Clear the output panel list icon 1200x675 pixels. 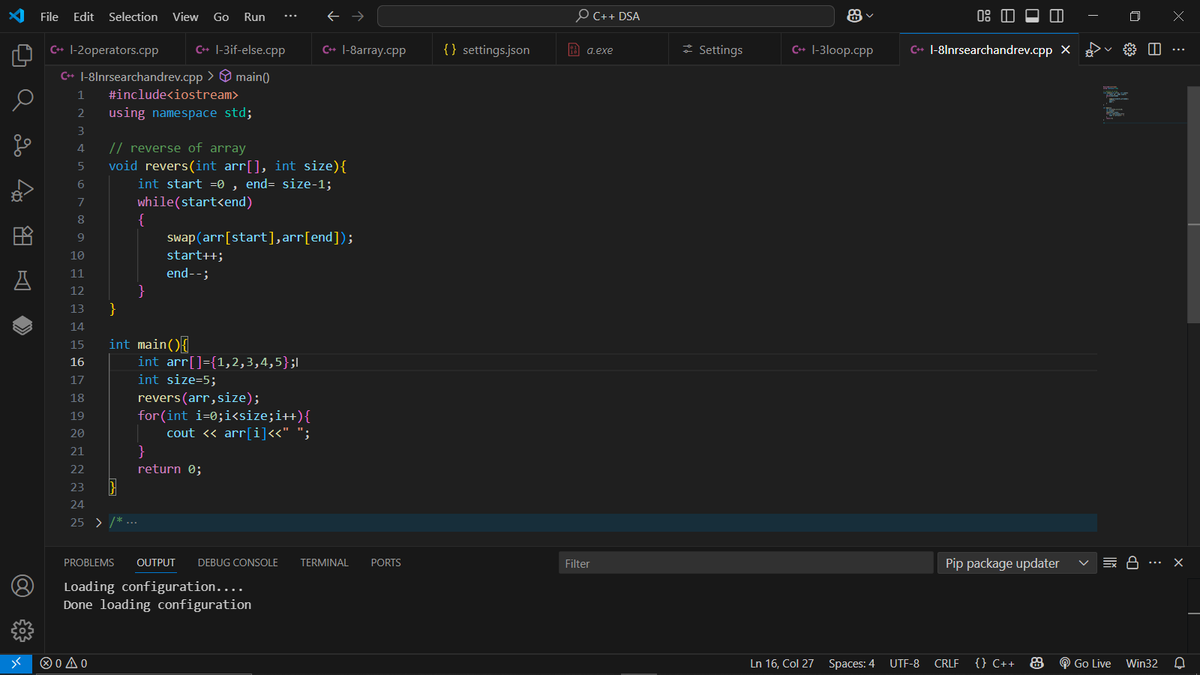click(x=1109, y=563)
